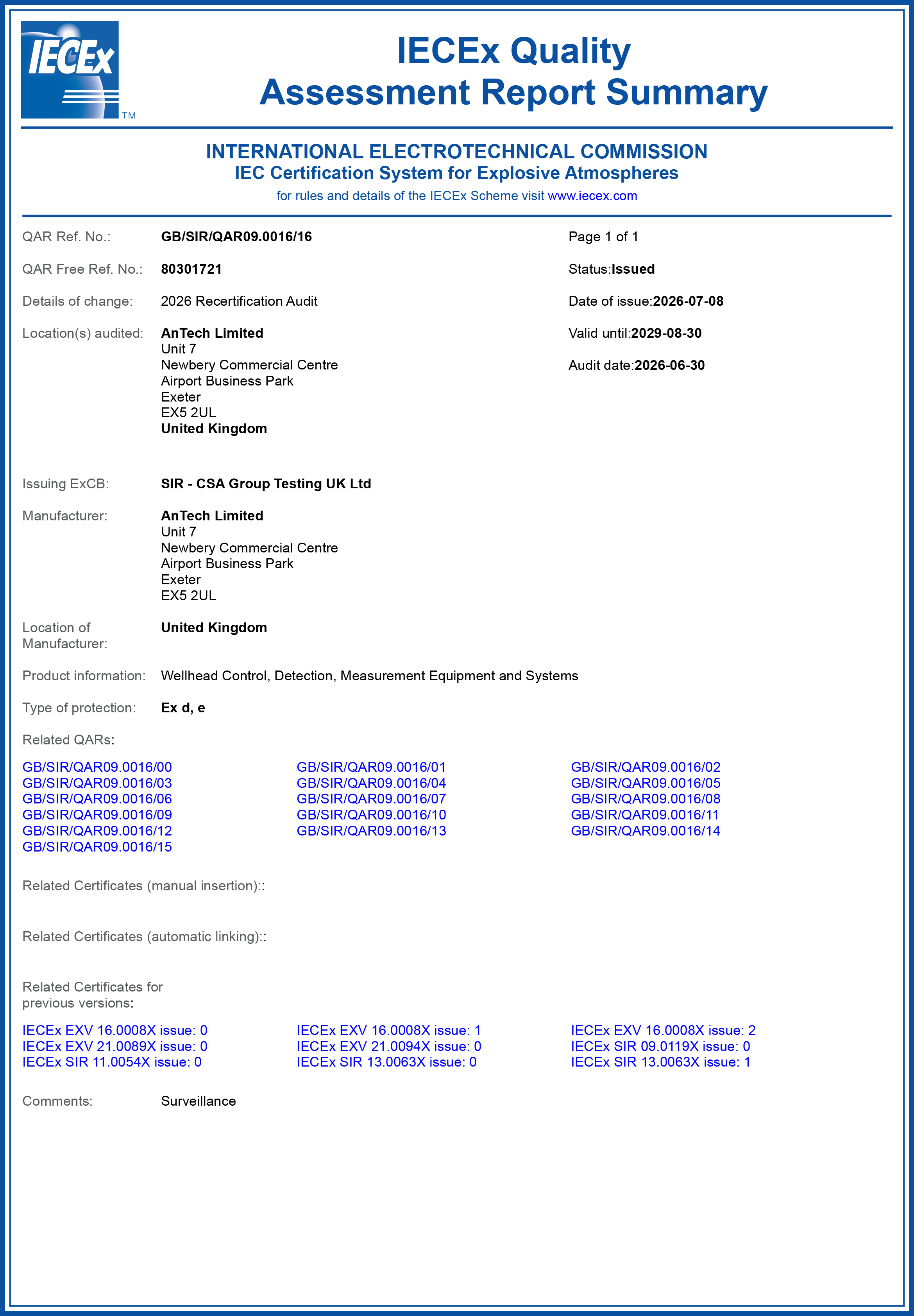Open certificate IECEx EXV 16.0008X issue: 1
The image size is (914, 1316).
pos(389,1030)
